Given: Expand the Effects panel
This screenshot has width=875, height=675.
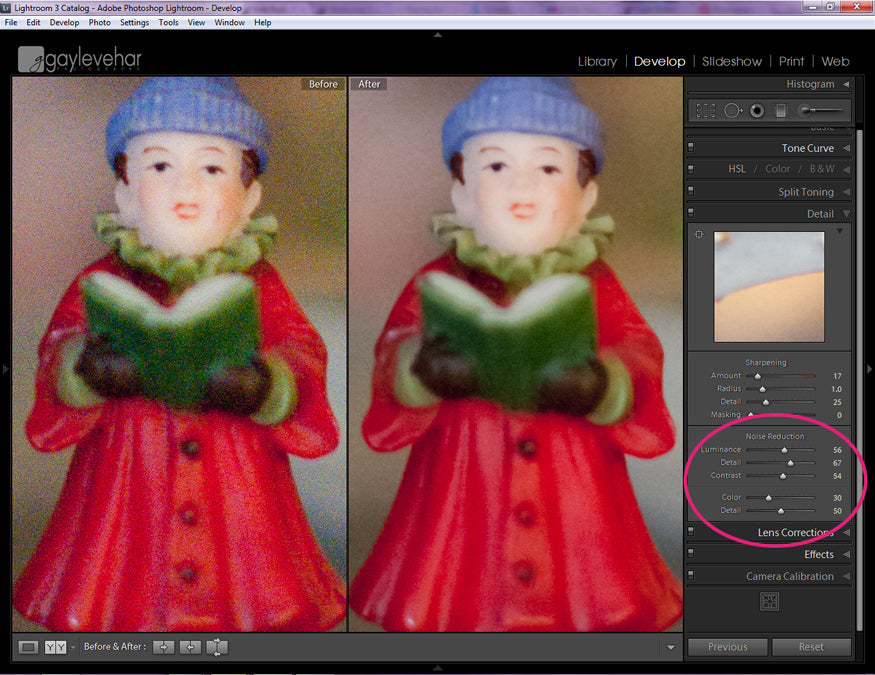Looking at the screenshot, I should click(x=846, y=555).
